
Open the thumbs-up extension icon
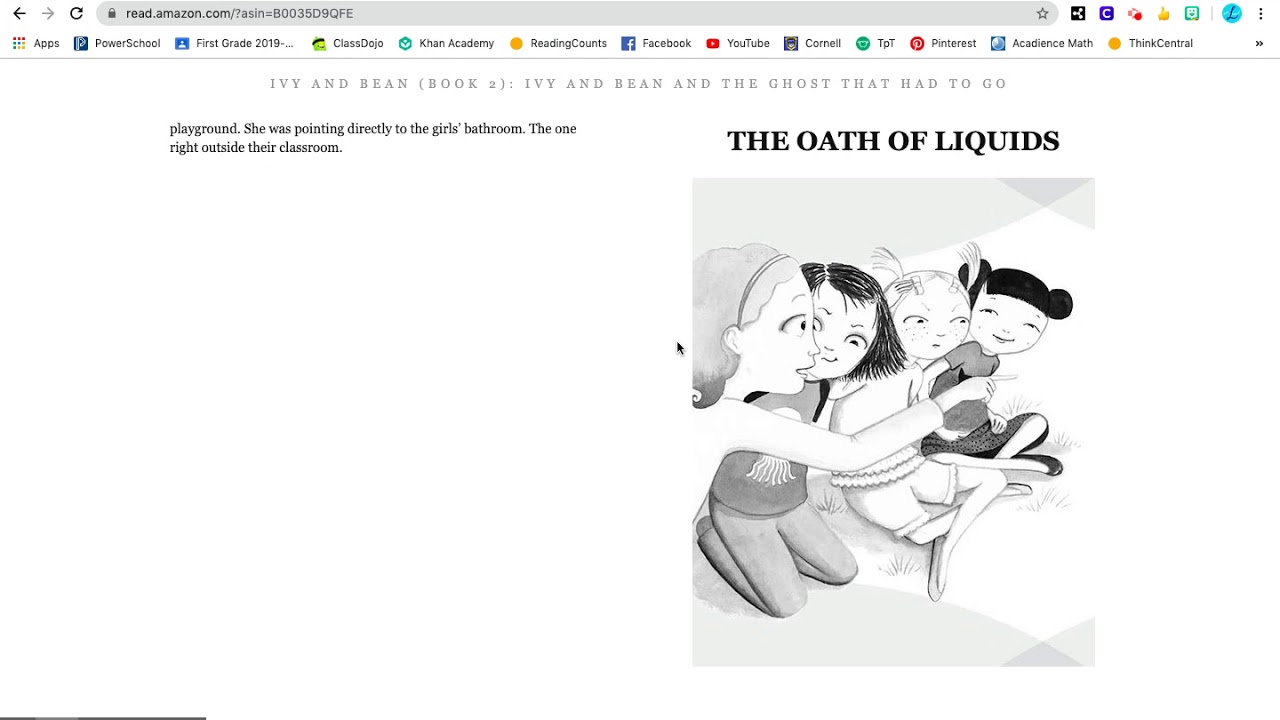coord(1164,13)
